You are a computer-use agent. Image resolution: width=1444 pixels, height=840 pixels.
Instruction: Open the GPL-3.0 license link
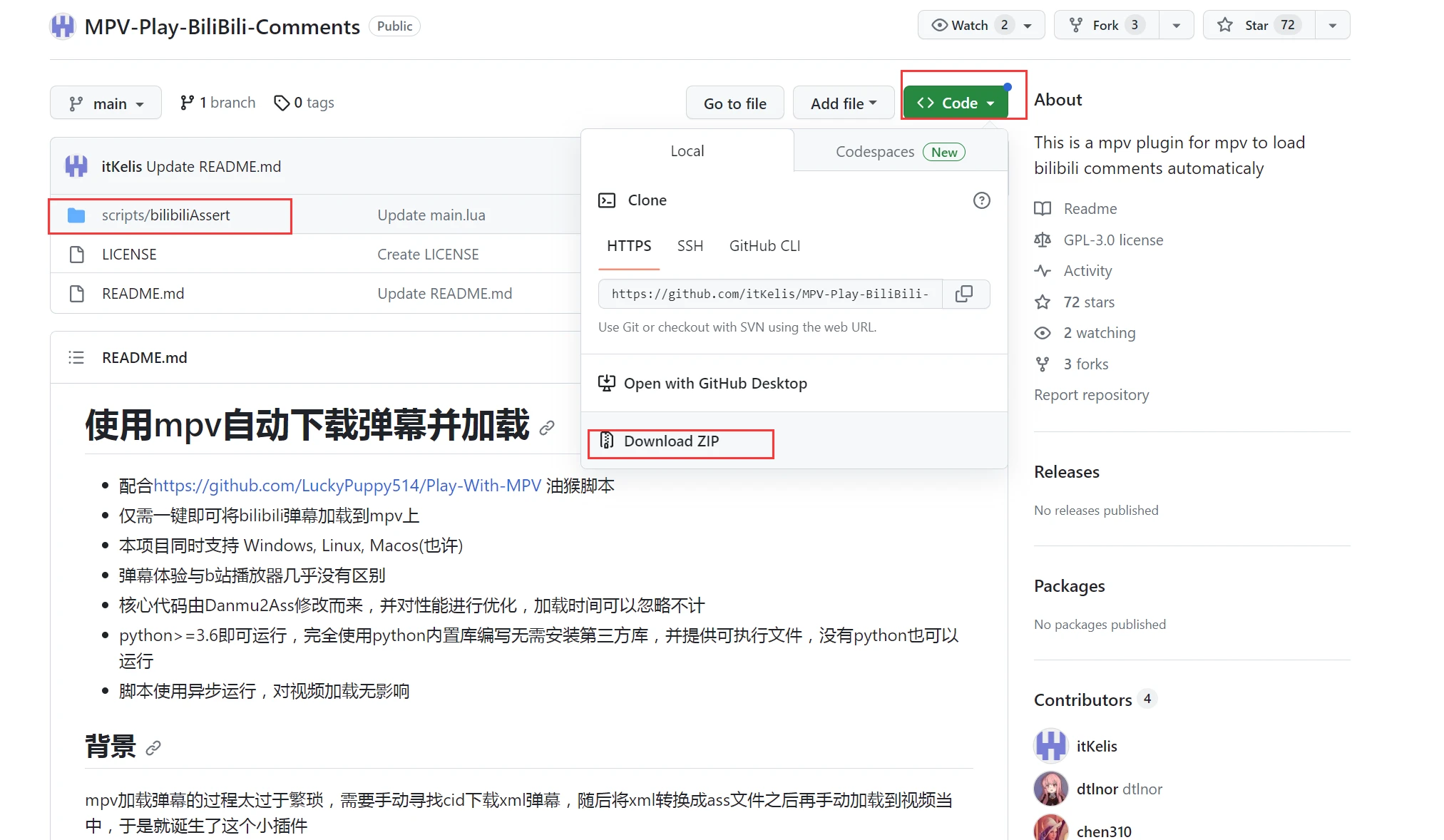[1113, 240]
